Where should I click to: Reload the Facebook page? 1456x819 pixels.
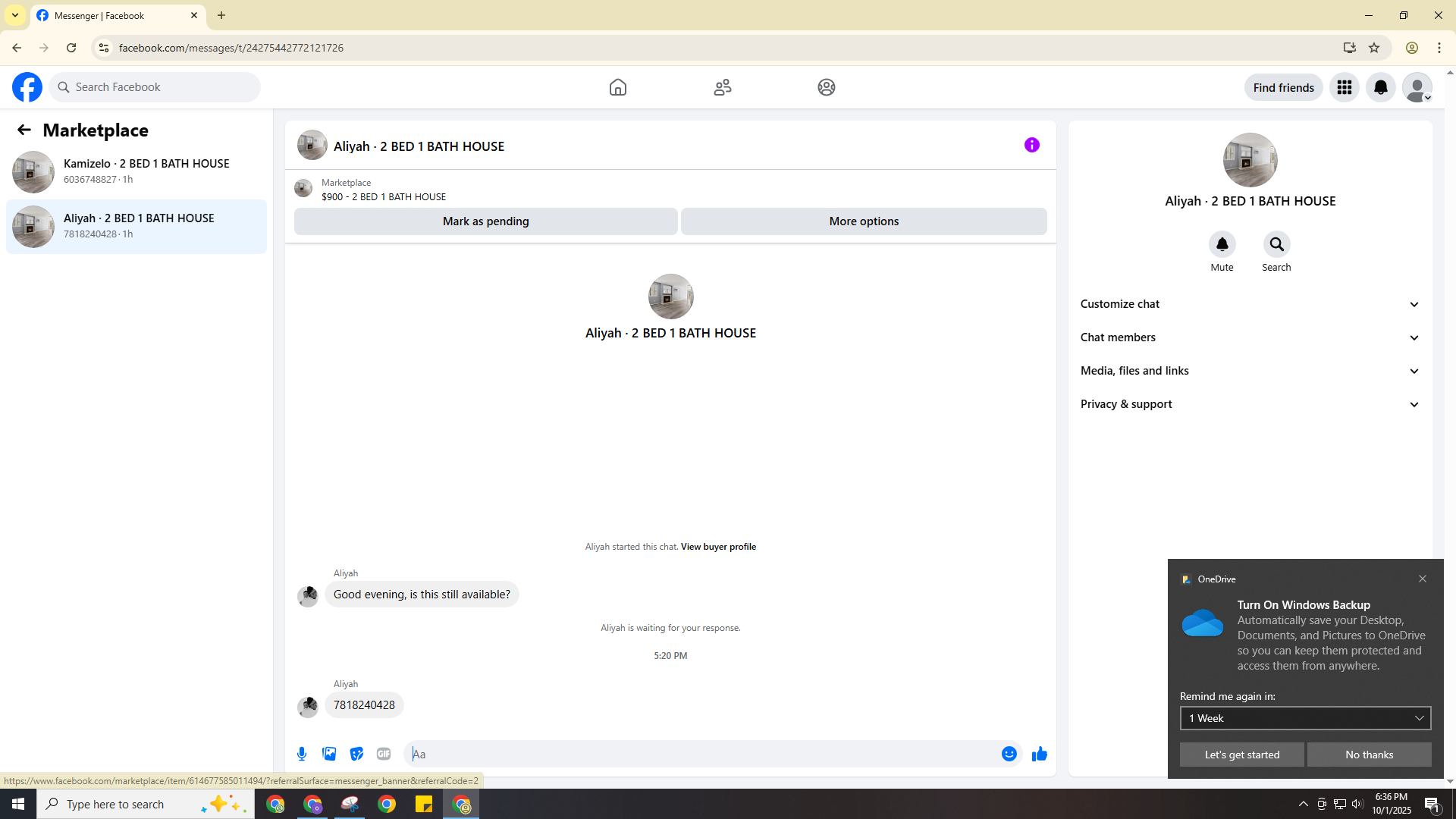click(71, 48)
